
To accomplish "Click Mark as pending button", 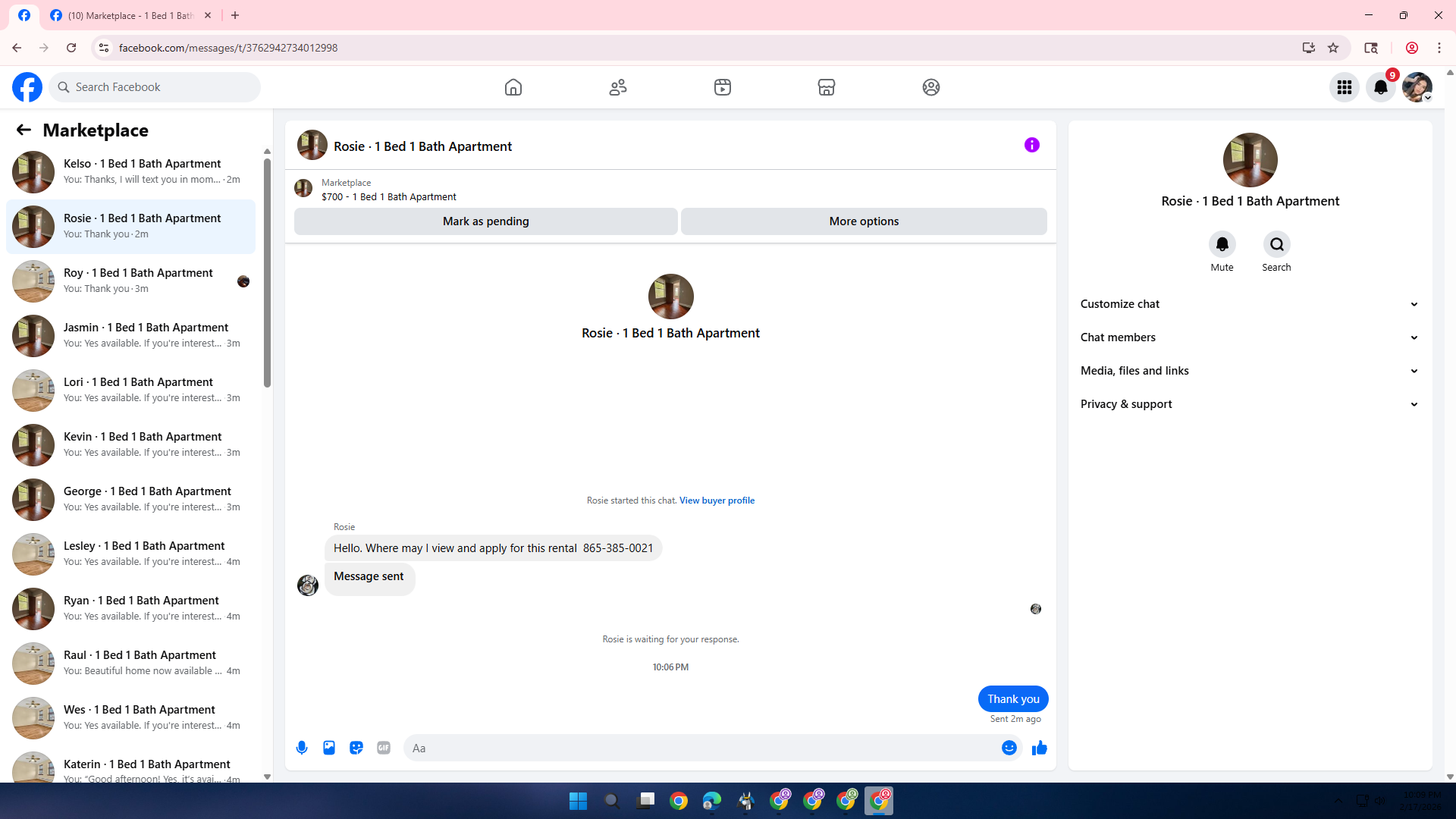I will coord(485,221).
